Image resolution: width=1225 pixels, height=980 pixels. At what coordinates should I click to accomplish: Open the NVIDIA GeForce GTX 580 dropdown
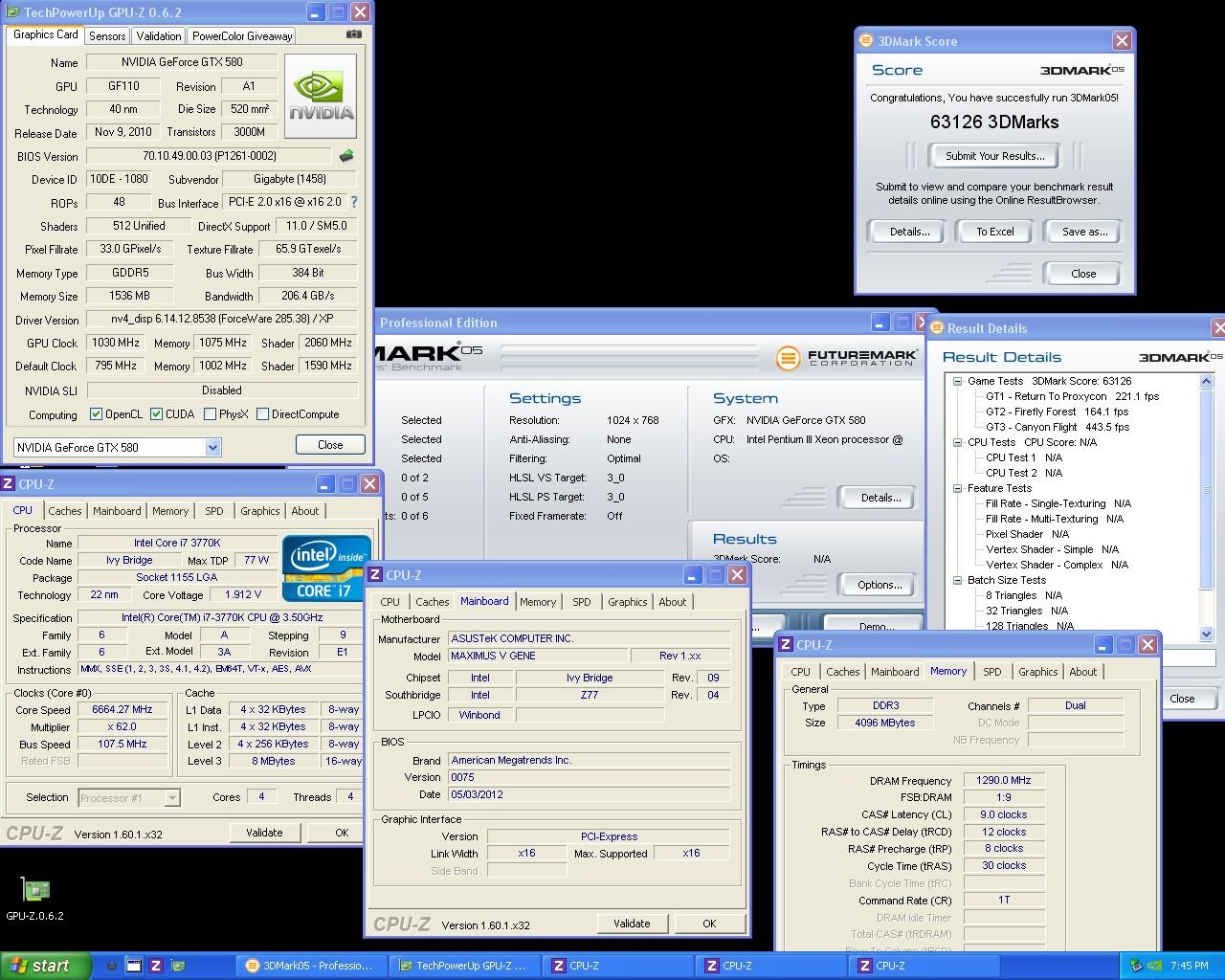(x=212, y=447)
